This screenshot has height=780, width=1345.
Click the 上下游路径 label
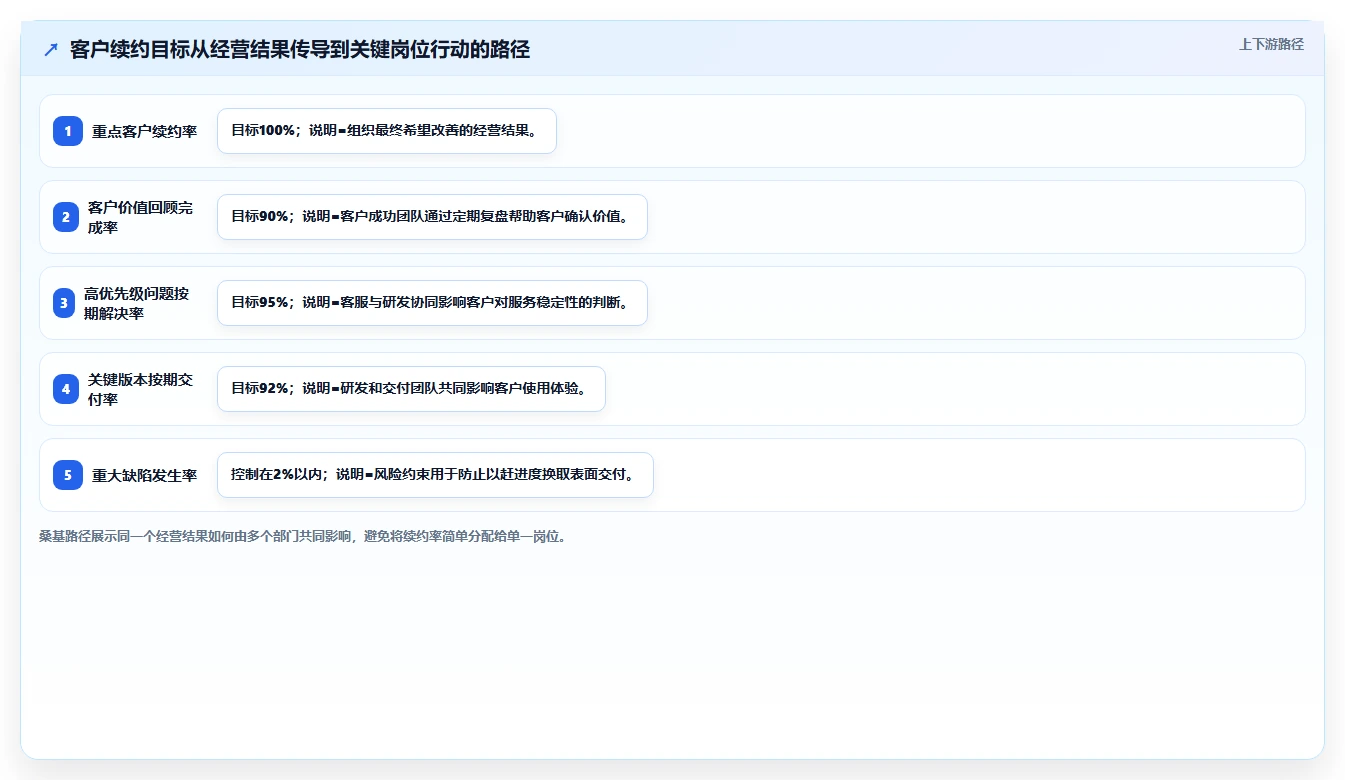point(1271,44)
